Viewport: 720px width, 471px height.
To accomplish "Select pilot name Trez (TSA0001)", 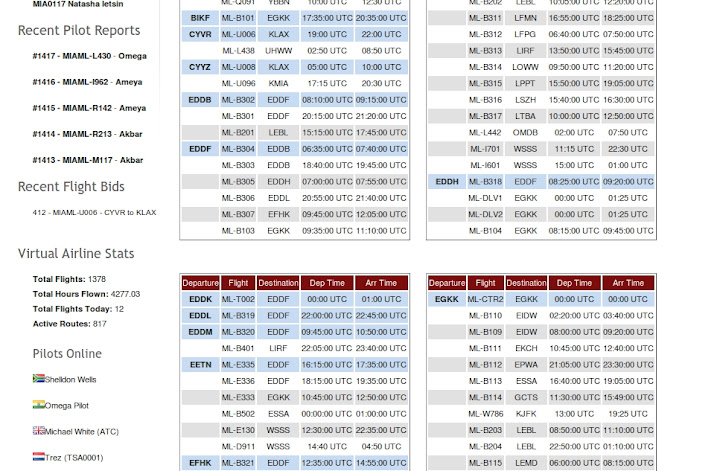I will coord(74,458).
